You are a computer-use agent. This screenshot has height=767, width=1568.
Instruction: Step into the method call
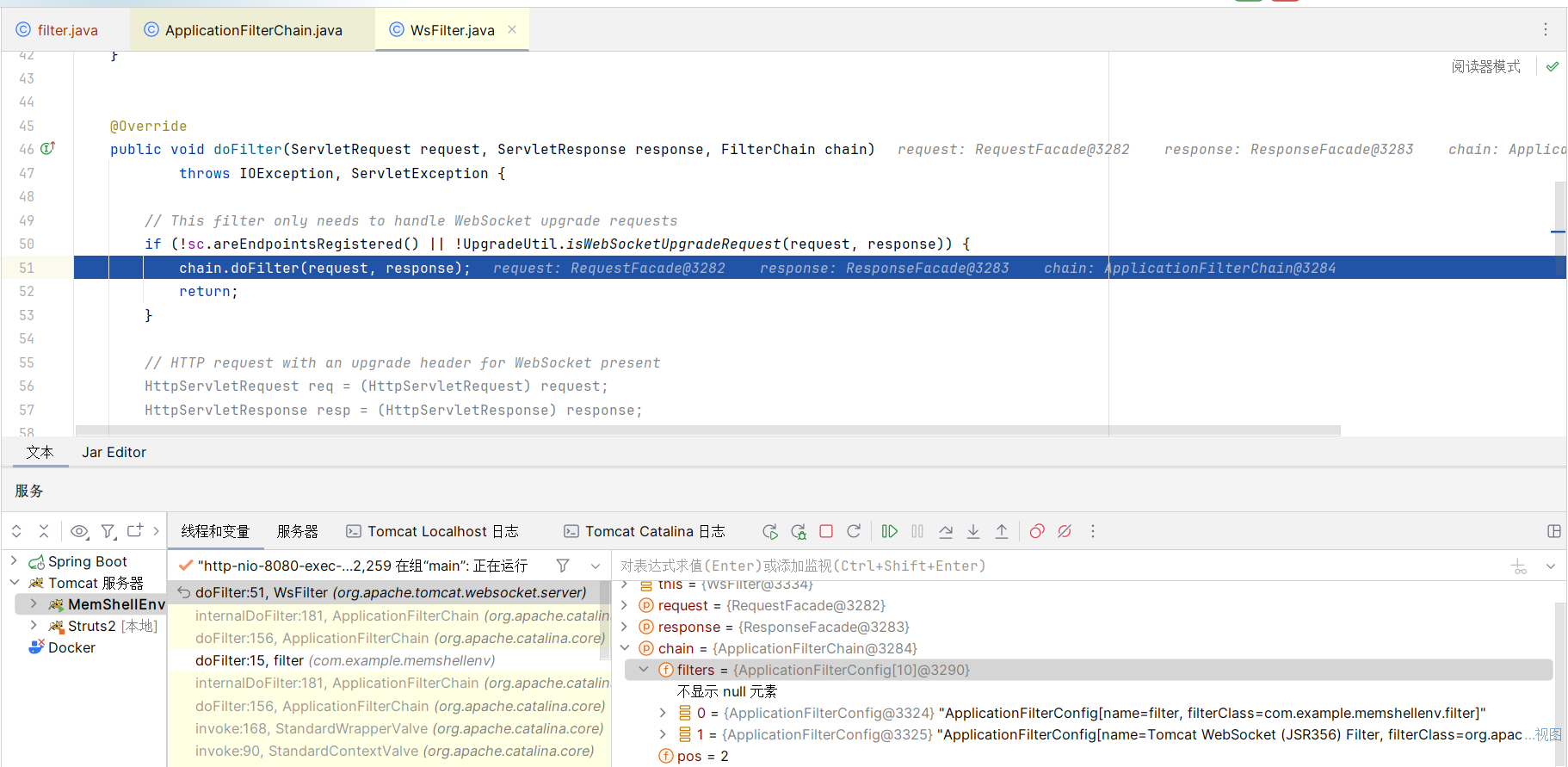click(x=973, y=531)
